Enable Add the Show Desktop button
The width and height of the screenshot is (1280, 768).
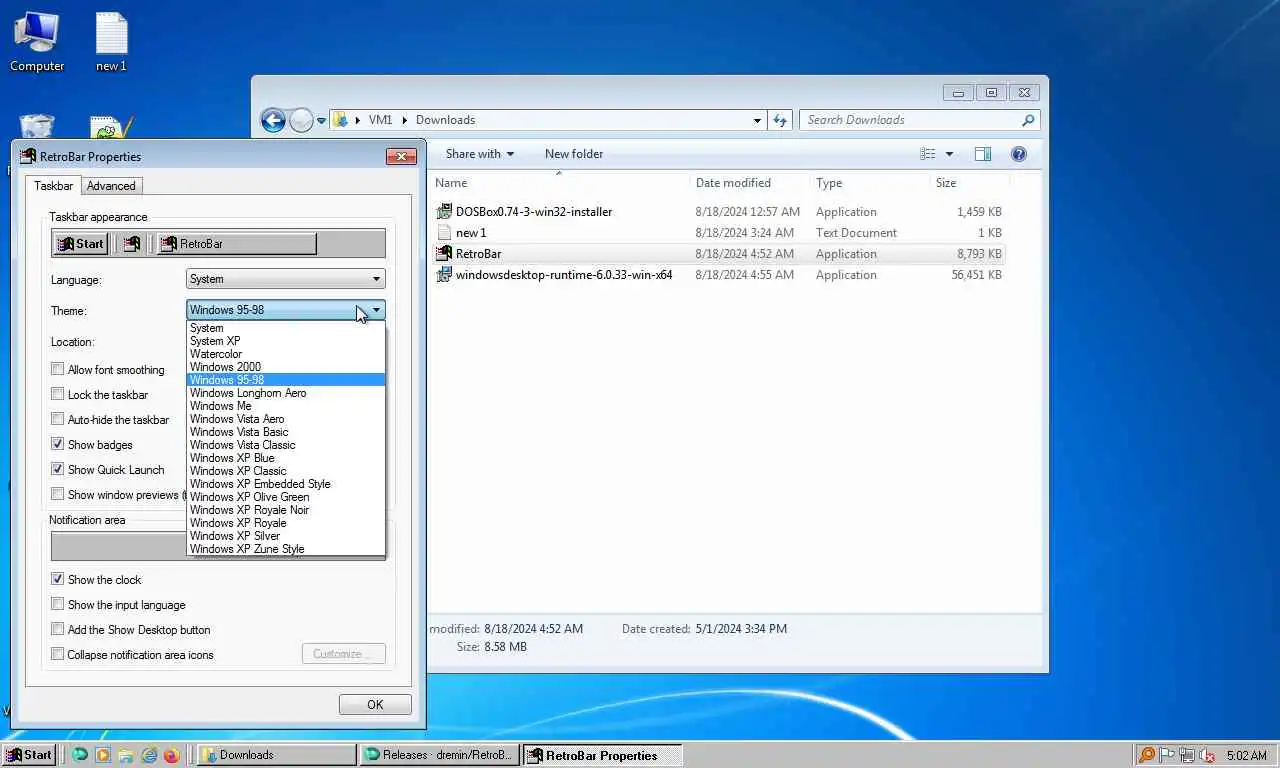point(57,630)
